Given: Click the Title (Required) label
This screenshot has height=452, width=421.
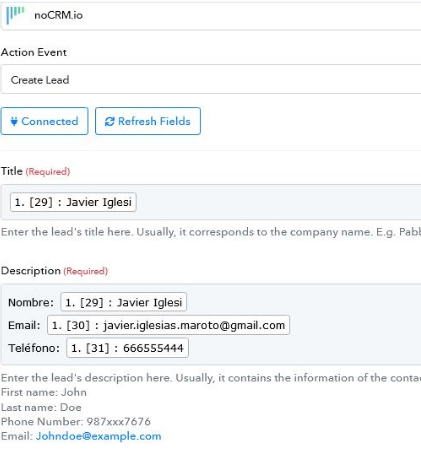Looking at the screenshot, I should coord(36,171).
